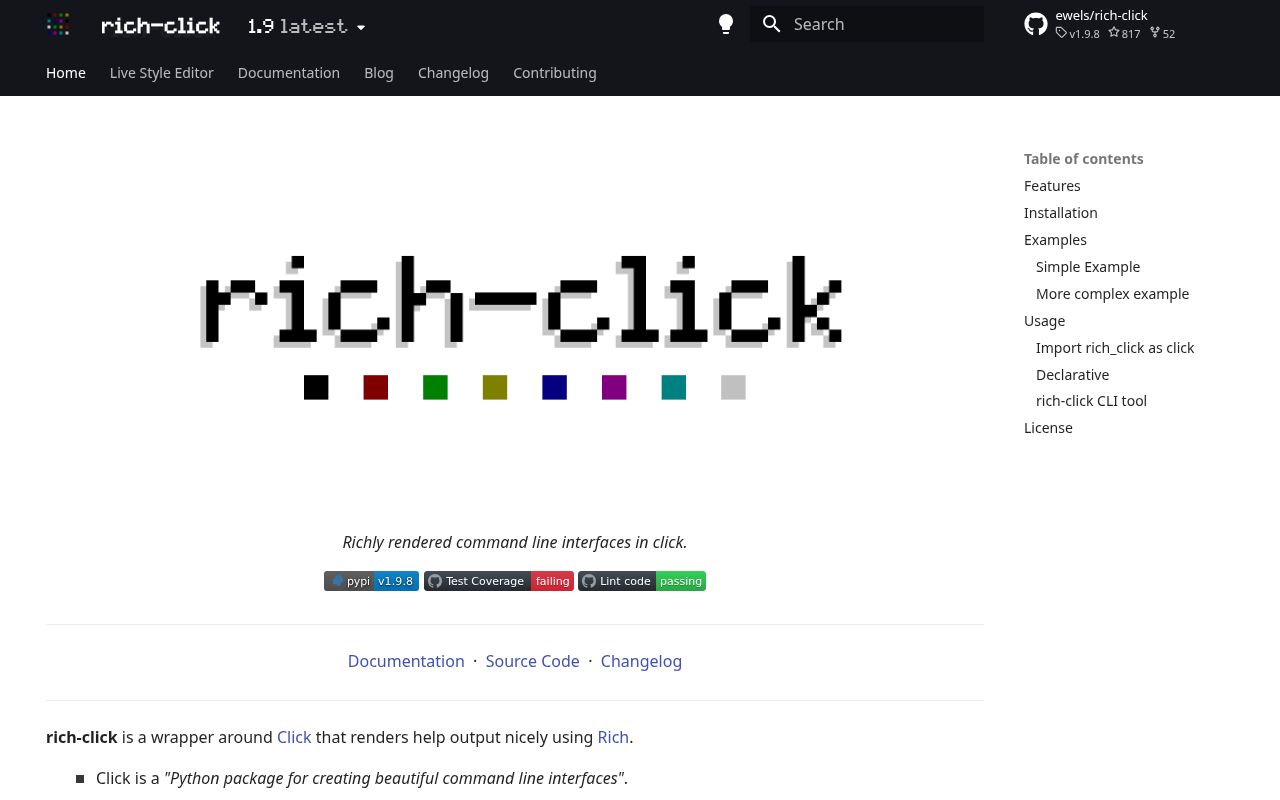Click the search magnifier icon
The width and height of the screenshot is (1280, 800).
(771, 24)
